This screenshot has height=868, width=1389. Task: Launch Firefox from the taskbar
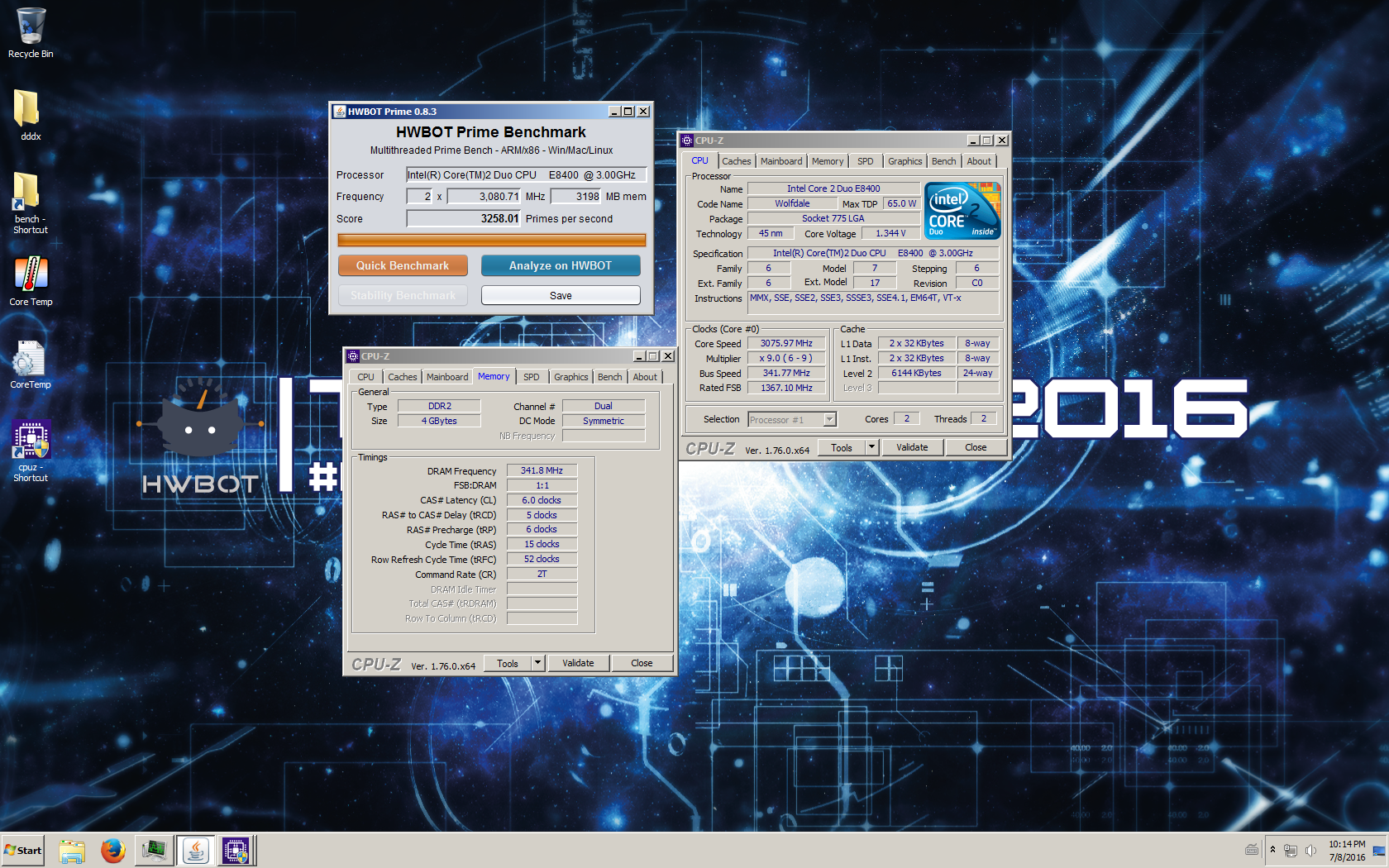coord(113,851)
